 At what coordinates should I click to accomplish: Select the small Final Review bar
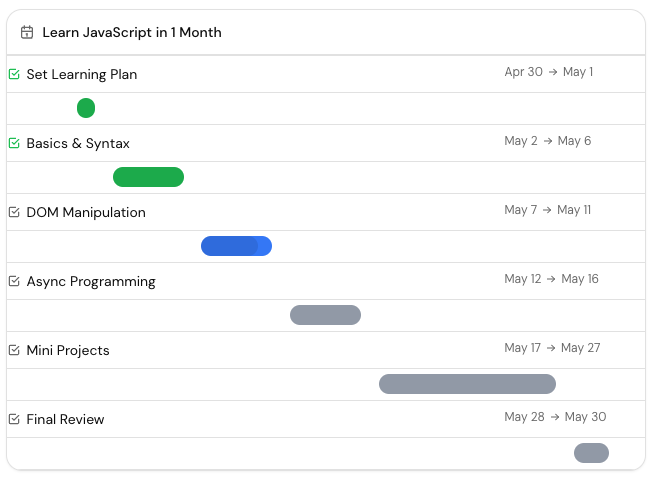click(x=591, y=453)
